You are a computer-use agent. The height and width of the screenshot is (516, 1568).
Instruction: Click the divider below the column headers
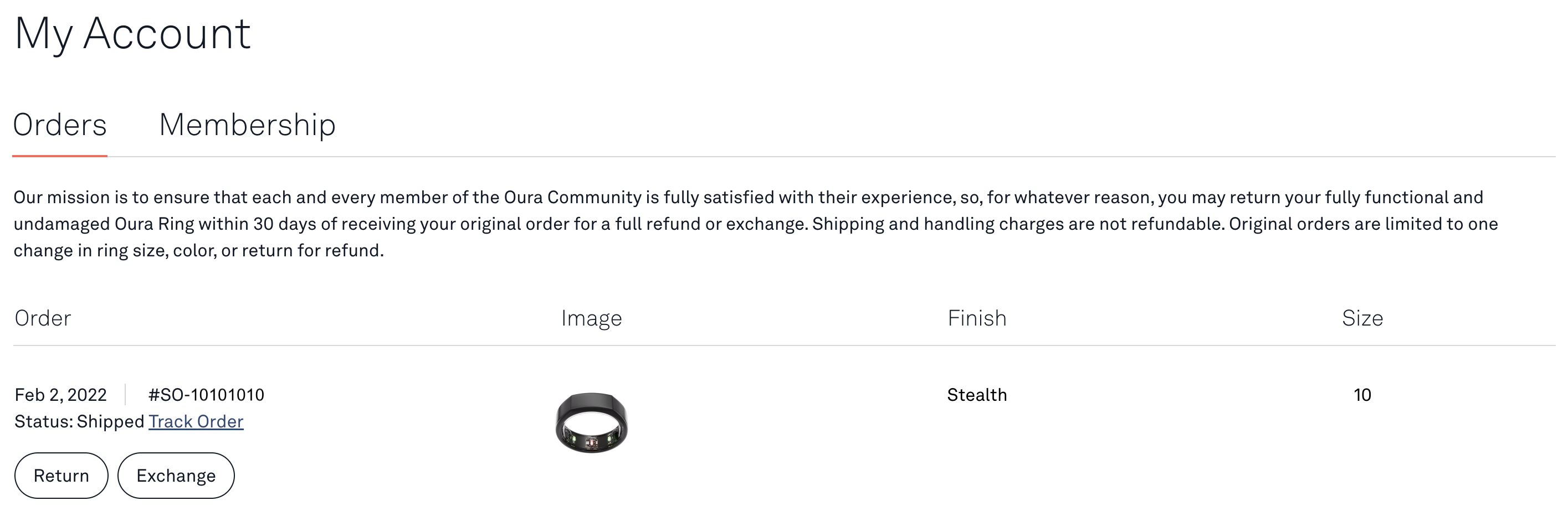(784, 345)
